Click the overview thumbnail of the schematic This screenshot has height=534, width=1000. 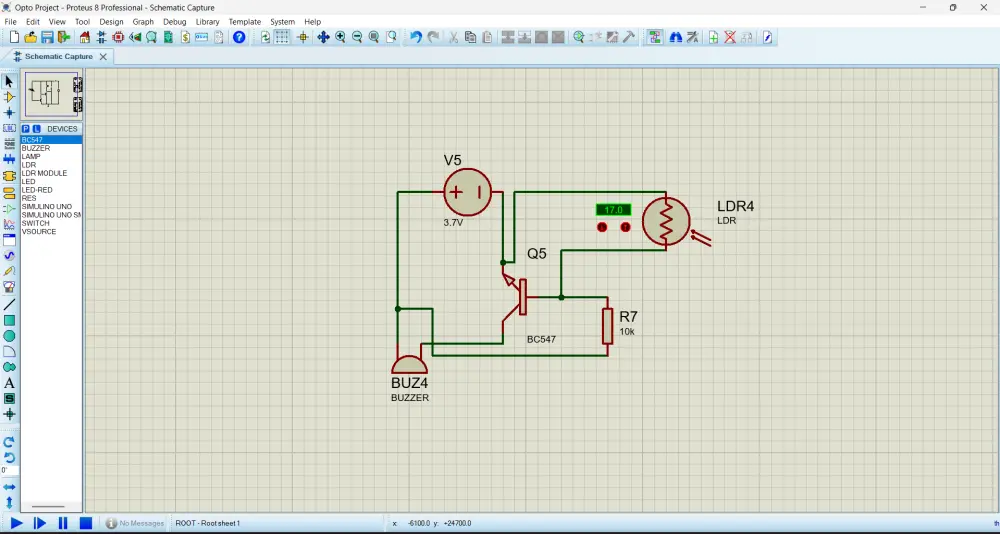point(54,95)
